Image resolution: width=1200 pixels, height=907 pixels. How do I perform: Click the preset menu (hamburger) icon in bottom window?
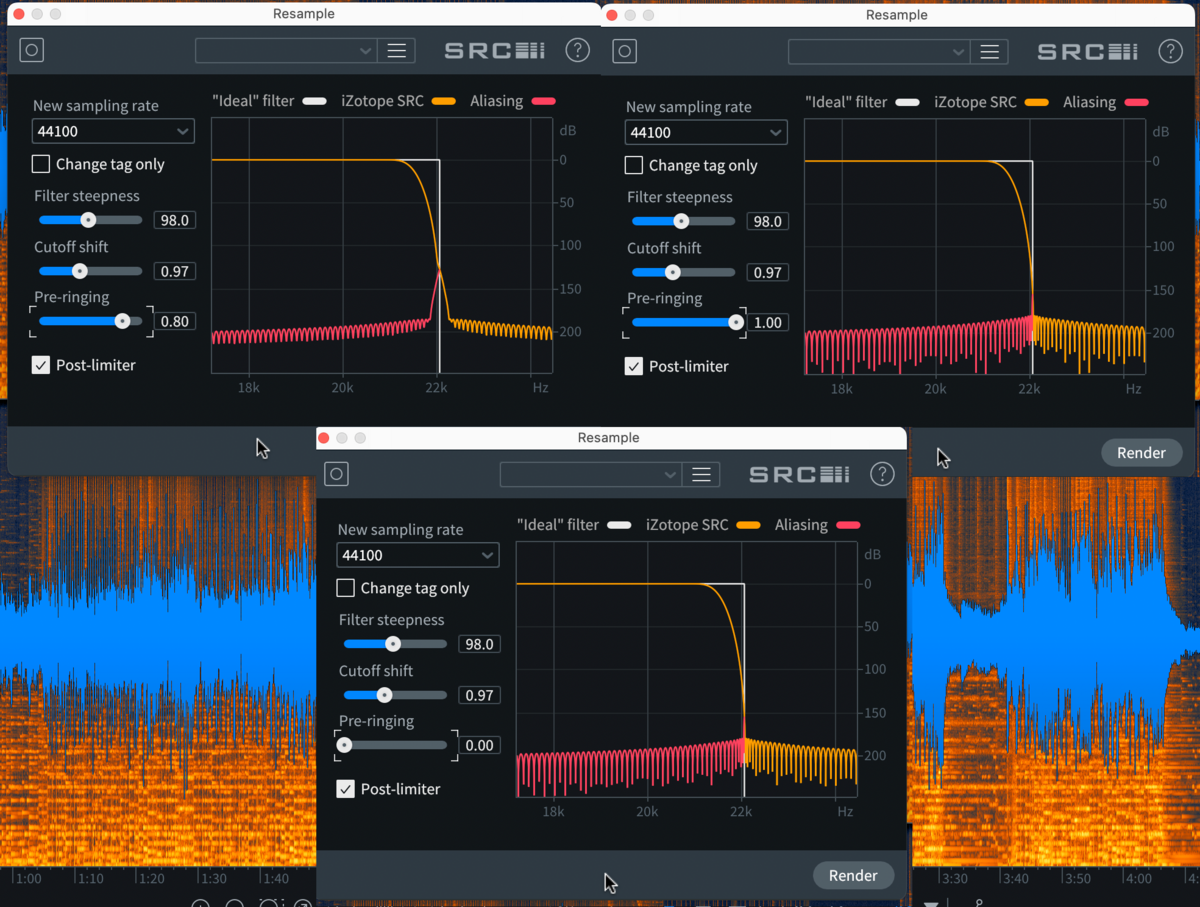coord(702,475)
